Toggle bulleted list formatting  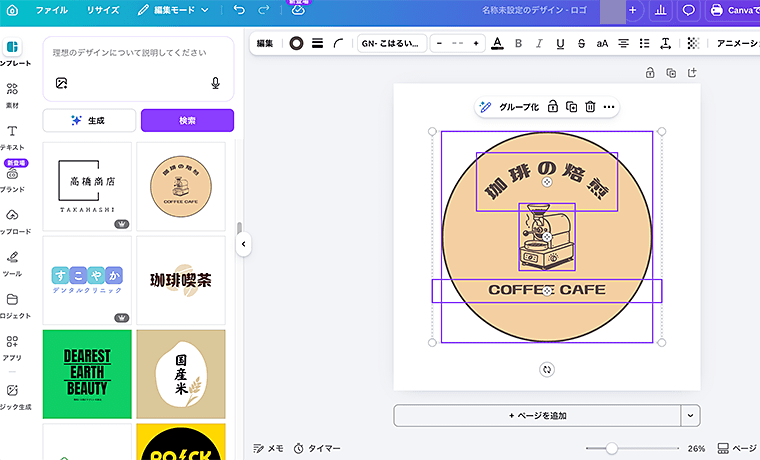tap(644, 44)
